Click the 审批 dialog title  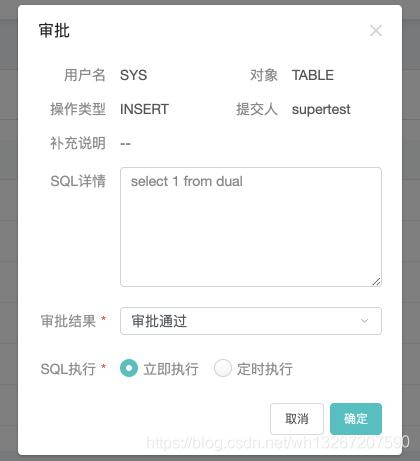click(54, 31)
